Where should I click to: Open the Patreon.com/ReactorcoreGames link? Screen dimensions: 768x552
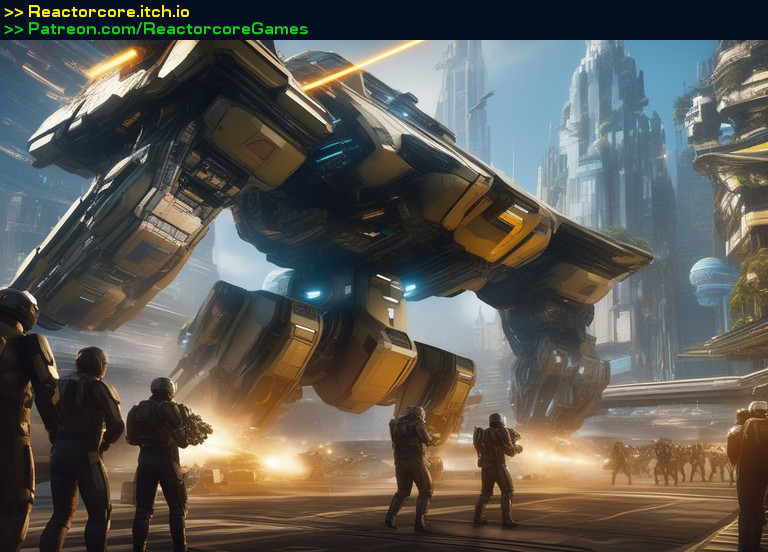(x=168, y=29)
